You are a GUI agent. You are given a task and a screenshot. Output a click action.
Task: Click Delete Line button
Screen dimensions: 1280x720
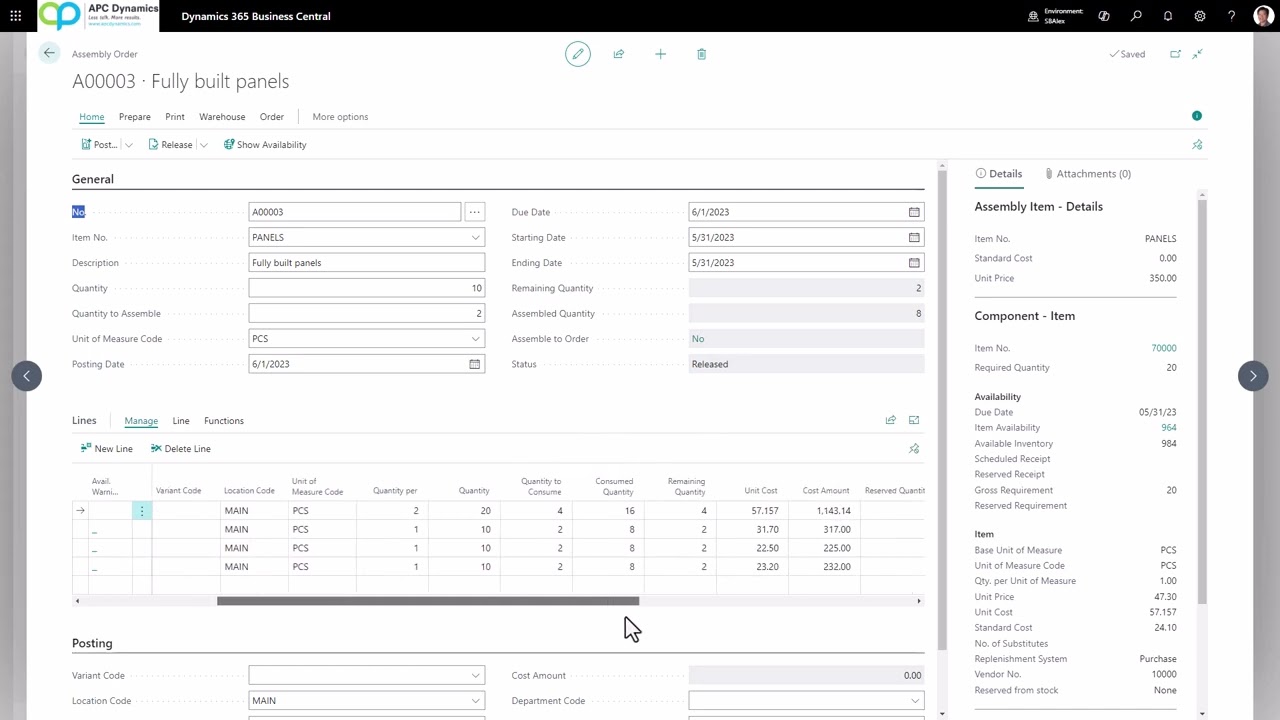tap(181, 449)
